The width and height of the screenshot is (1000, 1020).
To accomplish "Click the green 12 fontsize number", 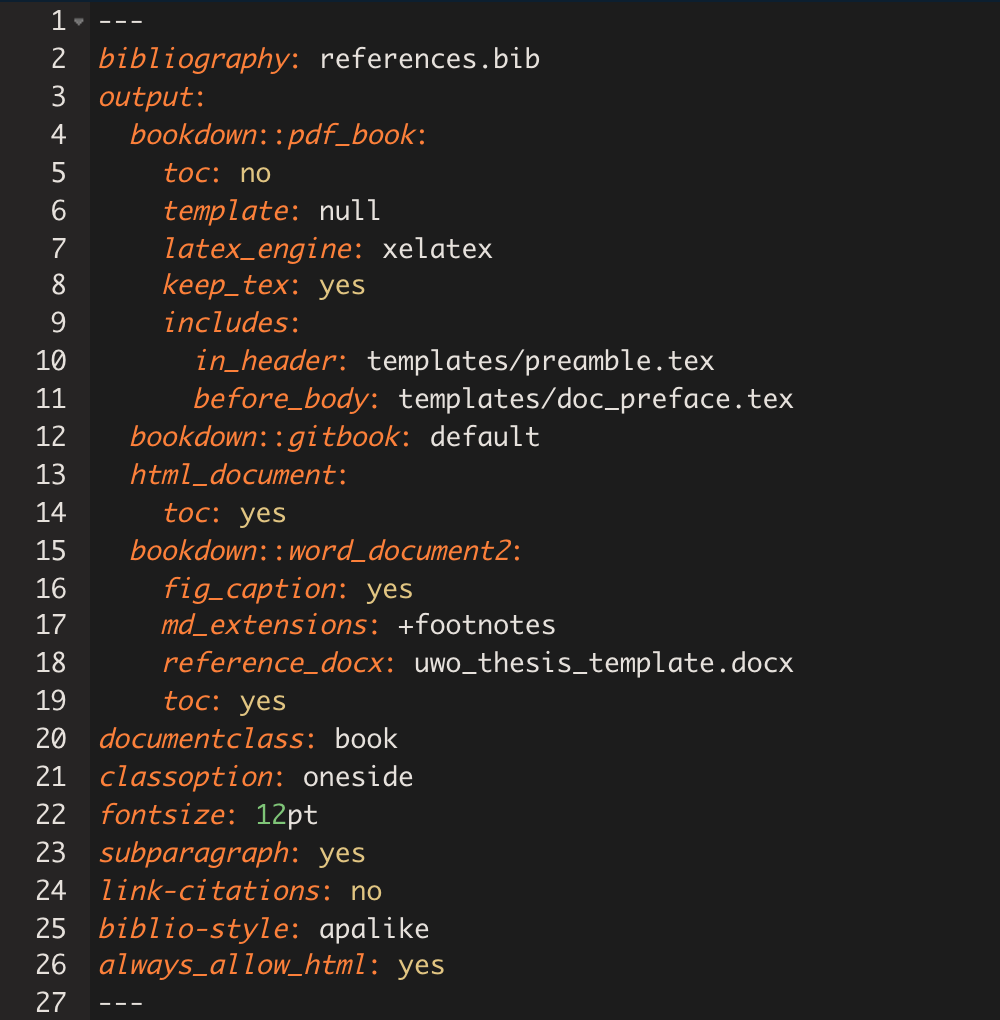I will [x=271, y=815].
